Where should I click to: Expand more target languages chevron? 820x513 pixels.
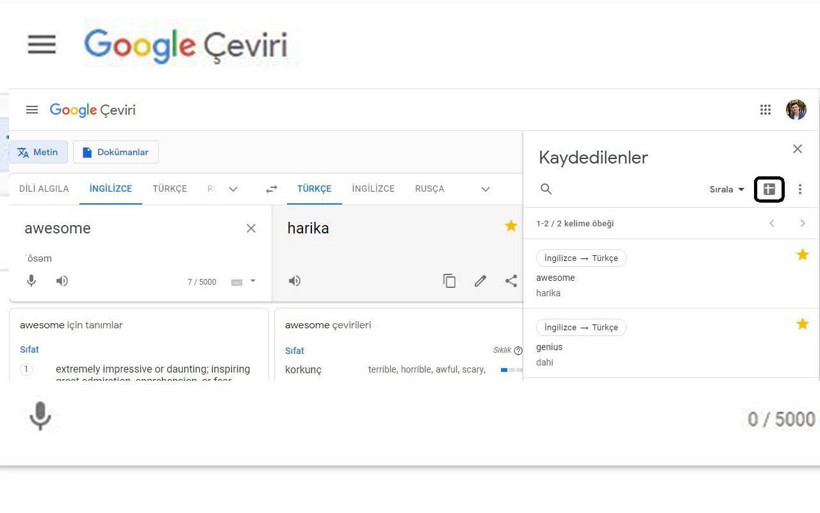[485, 189]
